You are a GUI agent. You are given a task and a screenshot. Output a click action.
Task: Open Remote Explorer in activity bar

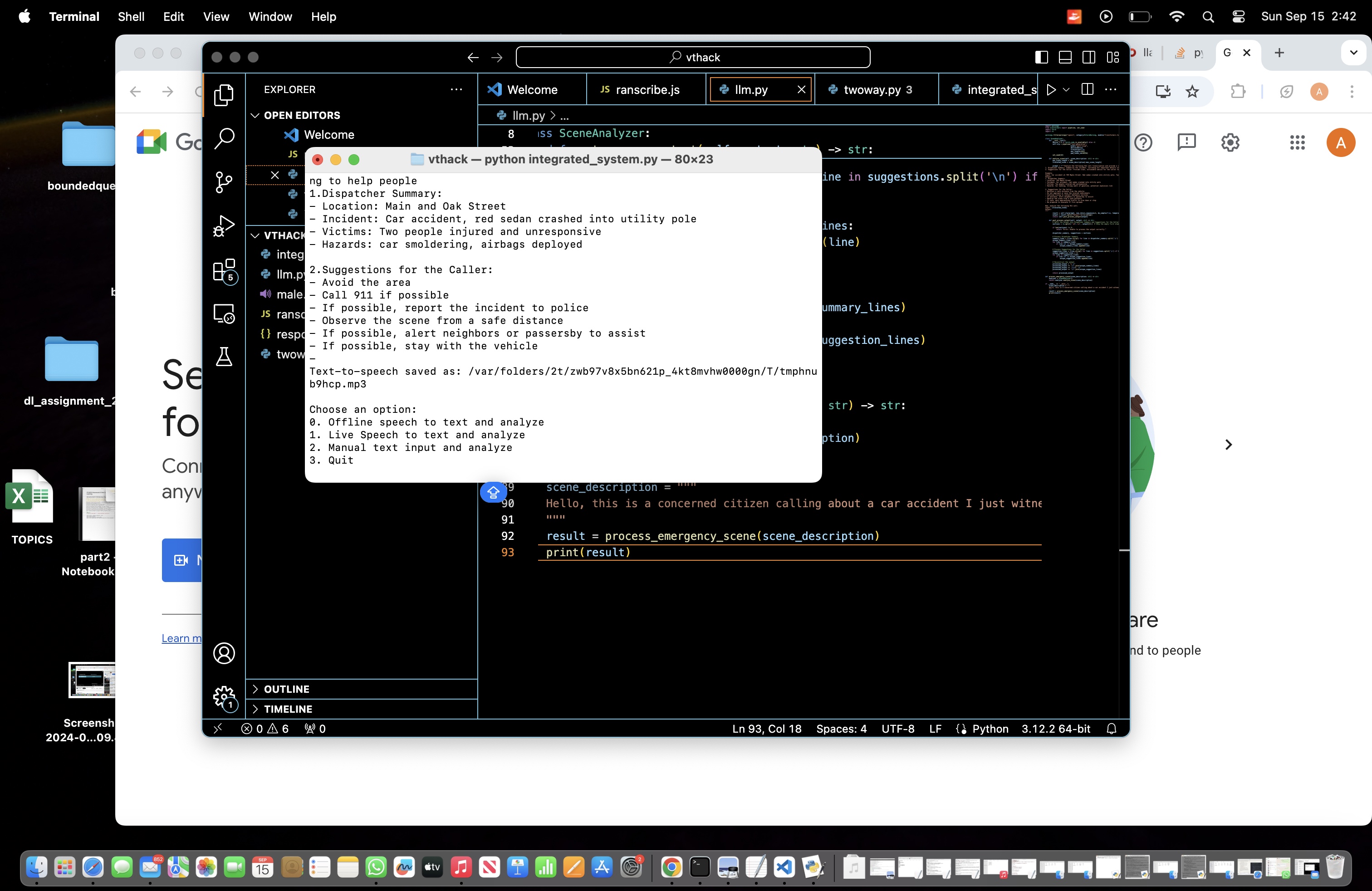[224, 313]
